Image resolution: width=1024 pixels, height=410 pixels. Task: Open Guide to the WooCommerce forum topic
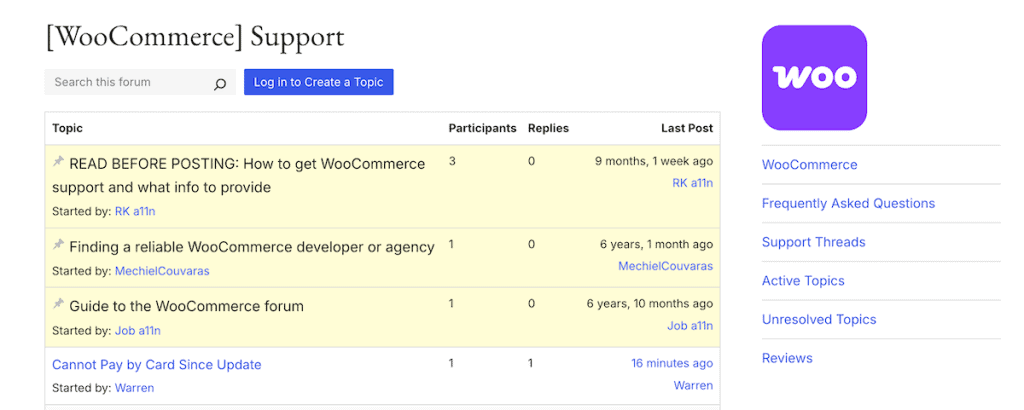(186, 306)
